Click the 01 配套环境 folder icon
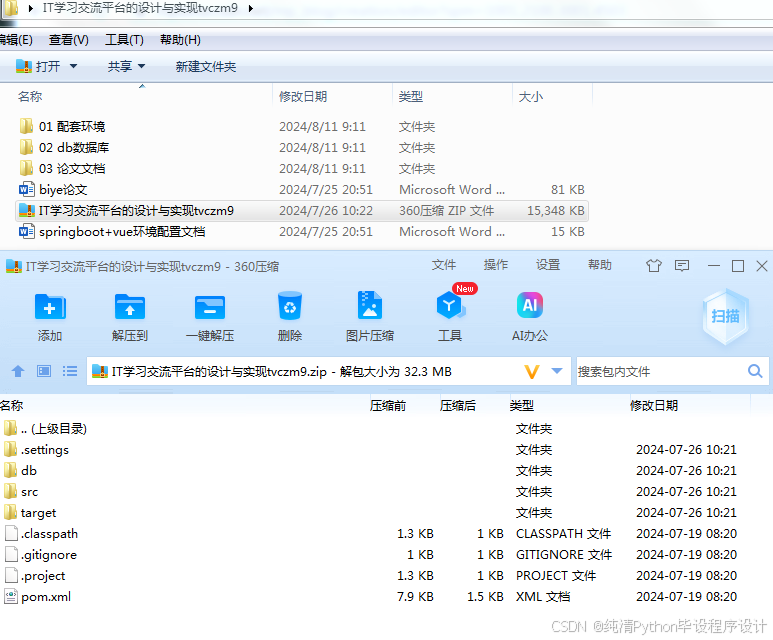 pyautogui.click(x=27, y=126)
